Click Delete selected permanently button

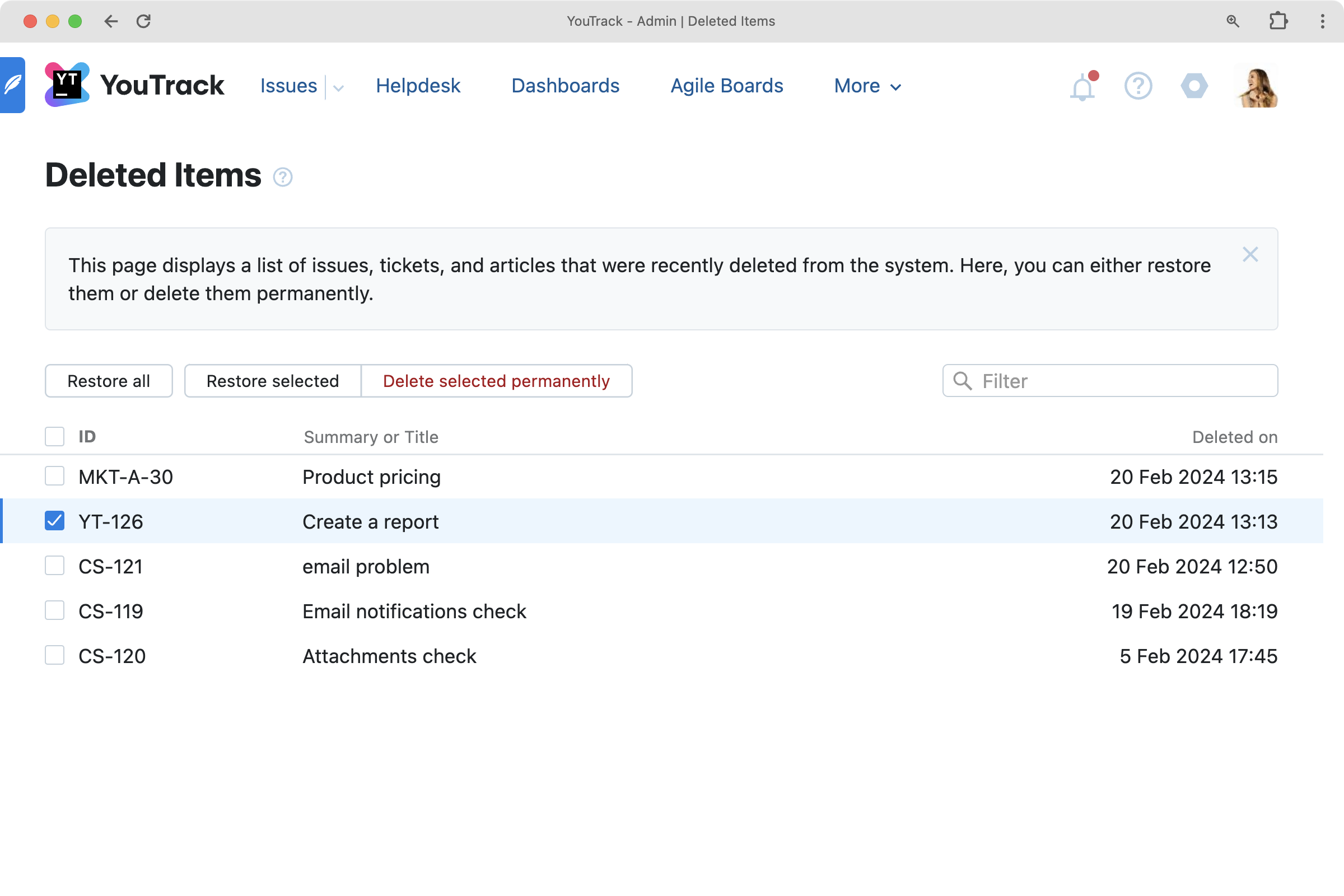click(x=496, y=381)
